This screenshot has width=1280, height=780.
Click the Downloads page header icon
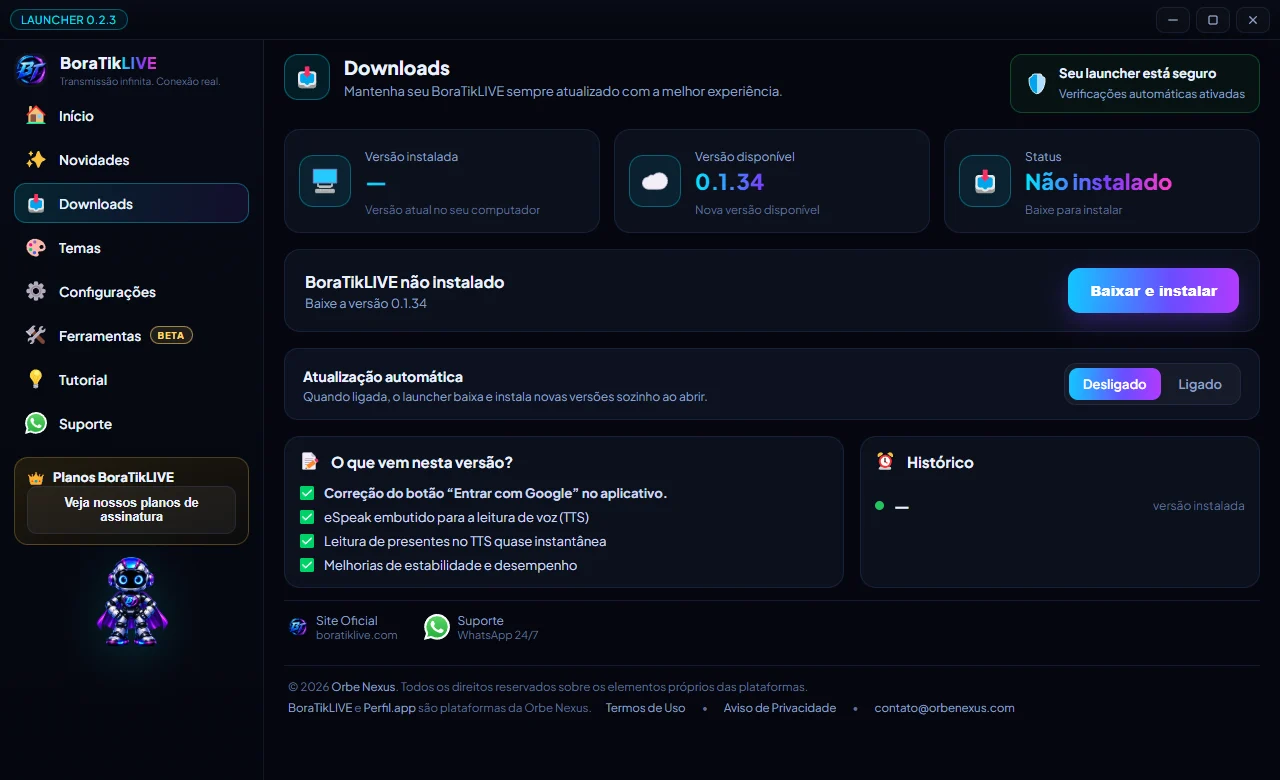click(307, 77)
